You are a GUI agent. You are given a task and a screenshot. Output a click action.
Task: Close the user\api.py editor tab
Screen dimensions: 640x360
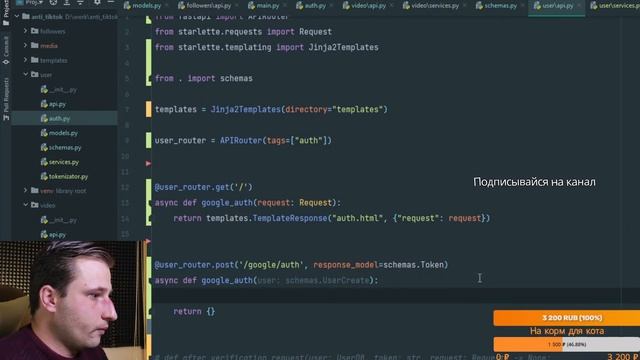coord(579,6)
